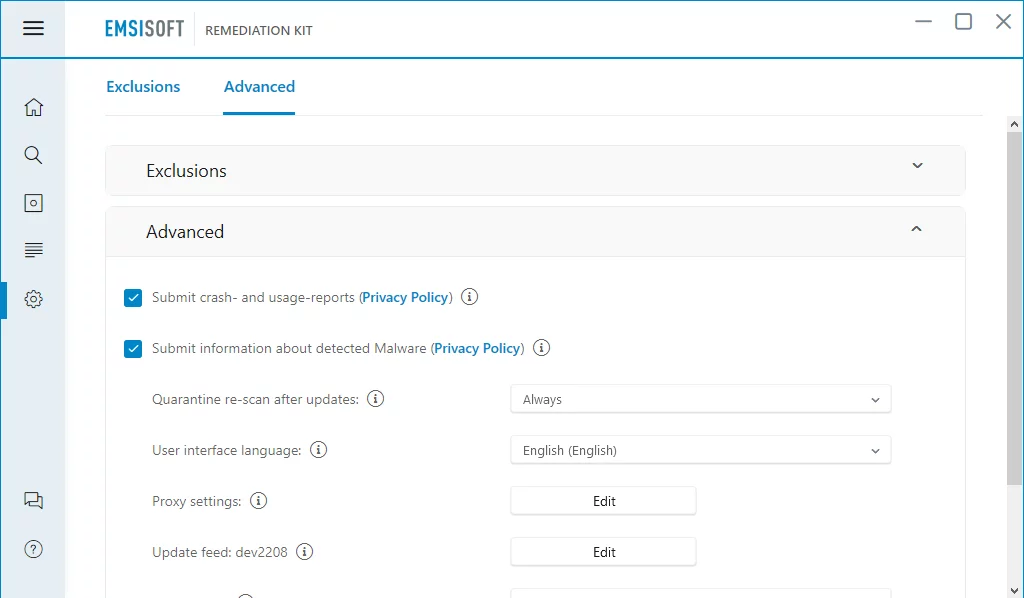Select the Advanced tab
1024x598 pixels.
pyautogui.click(x=259, y=87)
